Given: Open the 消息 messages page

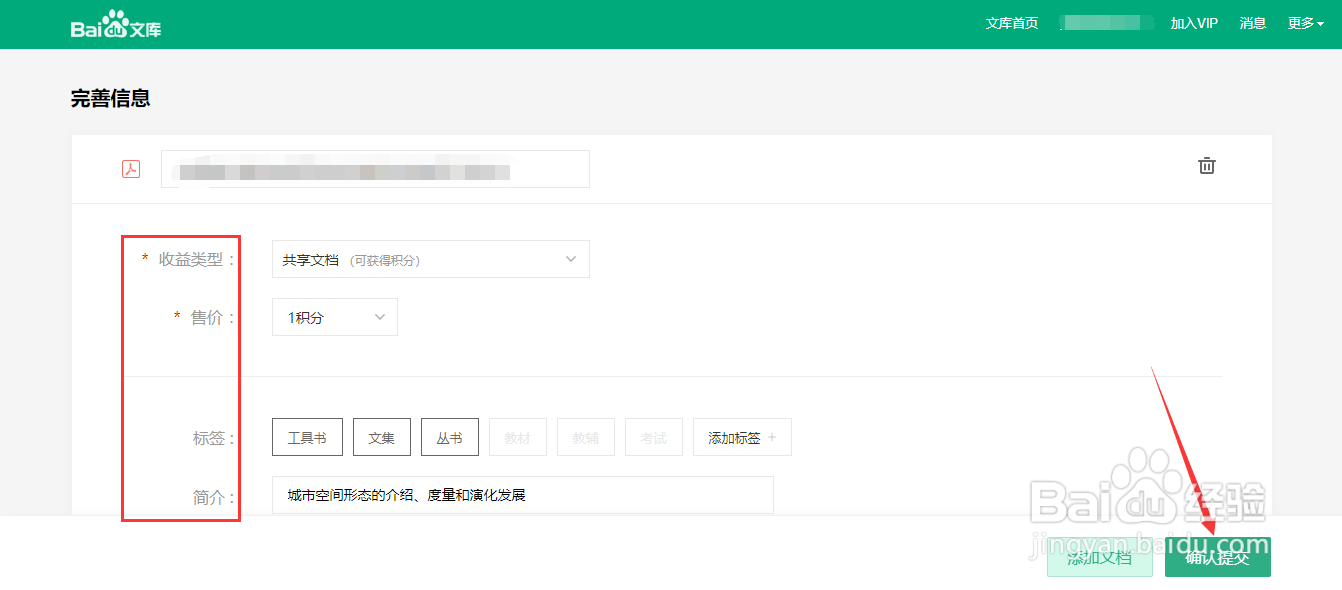Looking at the screenshot, I should (x=1252, y=23).
